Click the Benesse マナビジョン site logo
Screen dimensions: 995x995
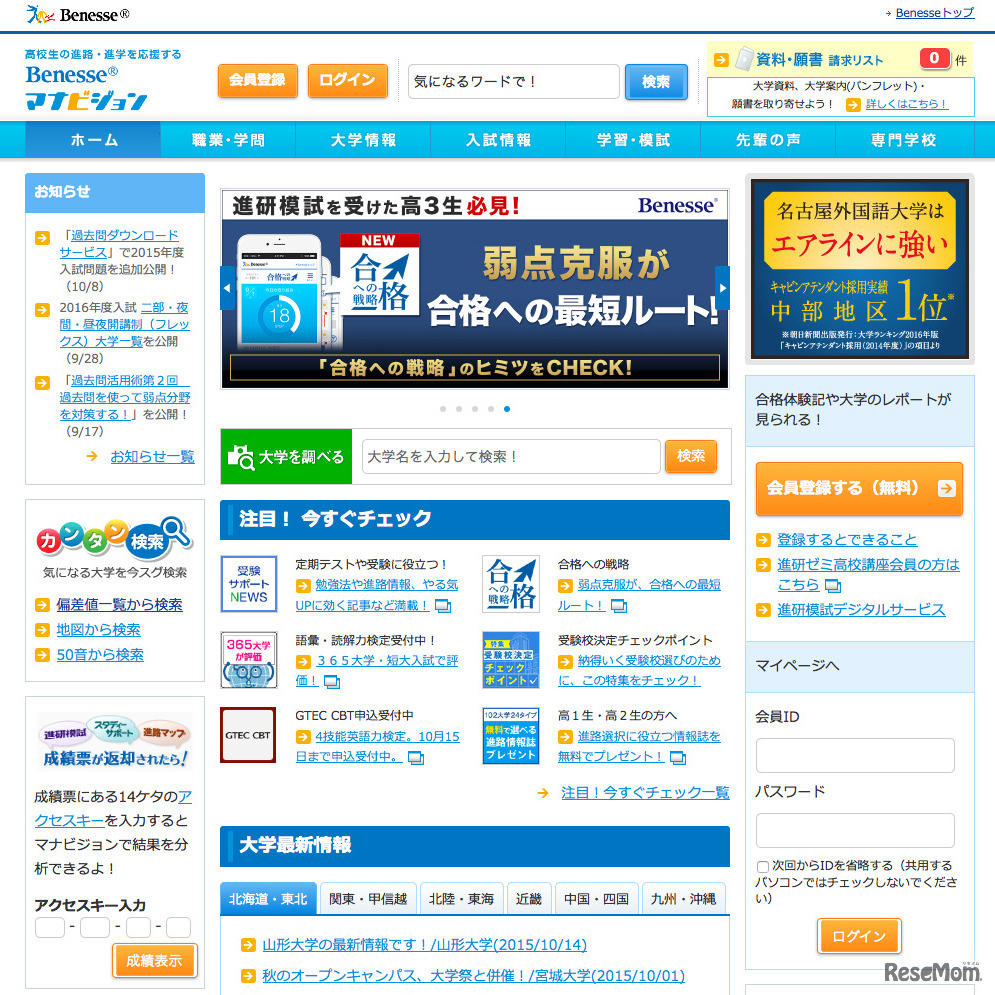87,88
